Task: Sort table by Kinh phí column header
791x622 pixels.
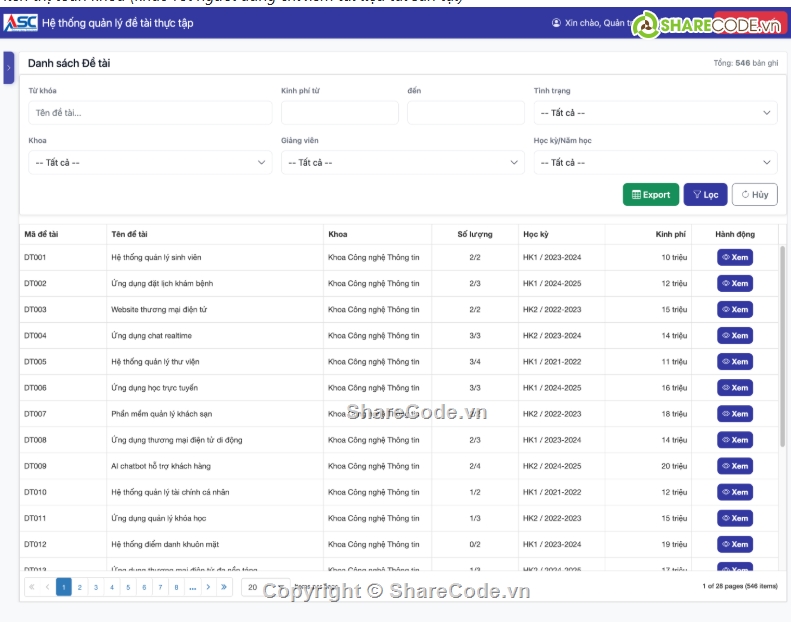Action: click(670, 234)
